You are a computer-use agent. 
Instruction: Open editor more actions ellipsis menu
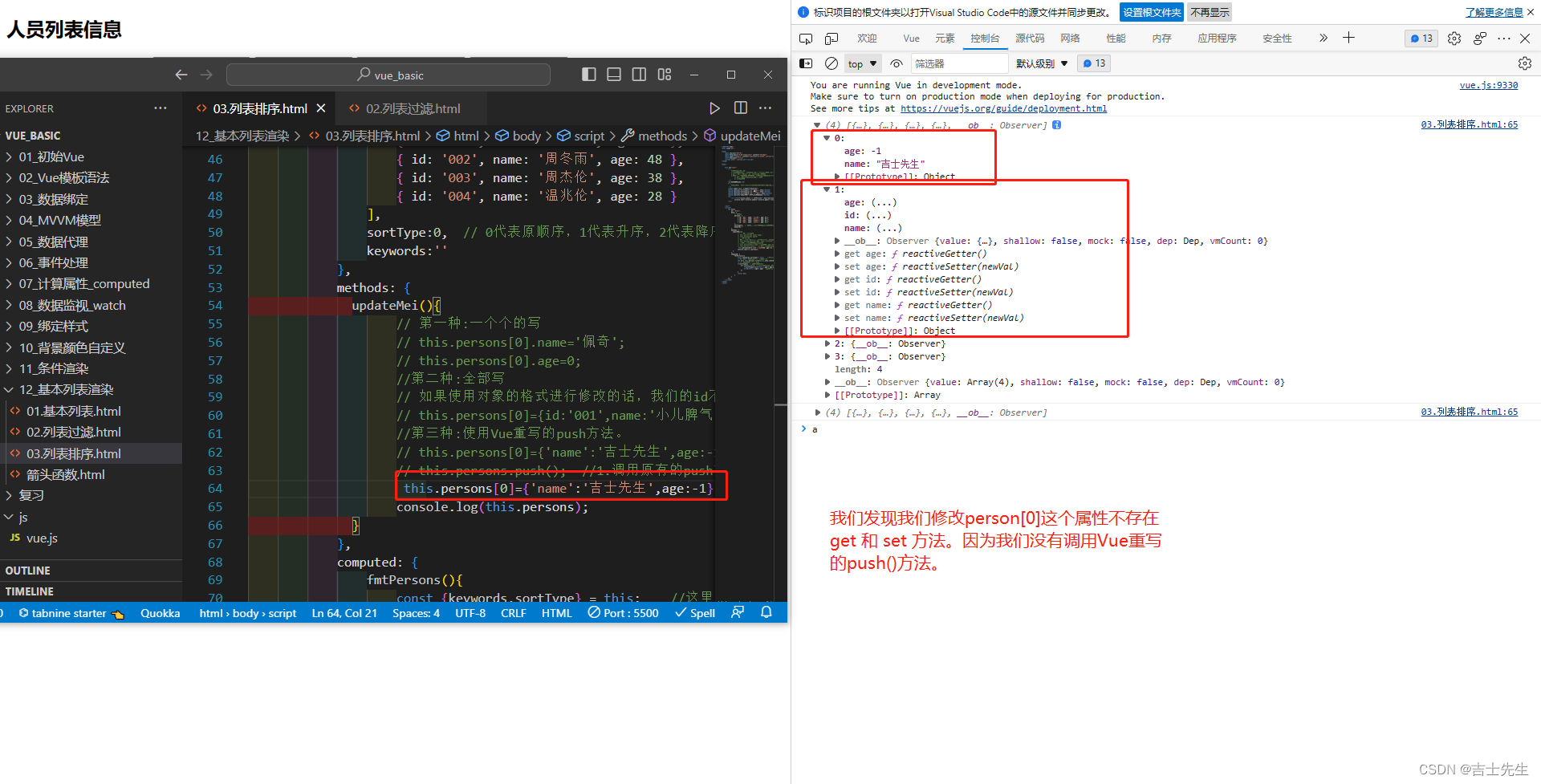pos(766,108)
